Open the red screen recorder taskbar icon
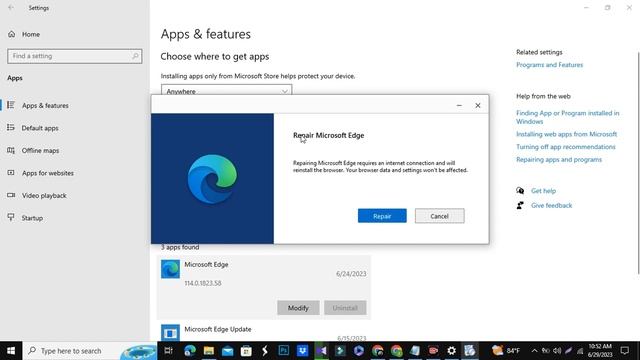This screenshot has width=640, height=360. coord(433,351)
